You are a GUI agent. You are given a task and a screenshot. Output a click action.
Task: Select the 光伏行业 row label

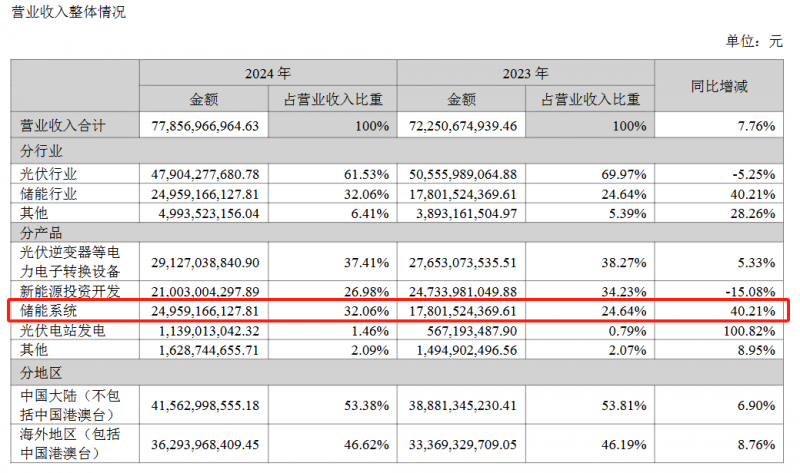click(49, 174)
